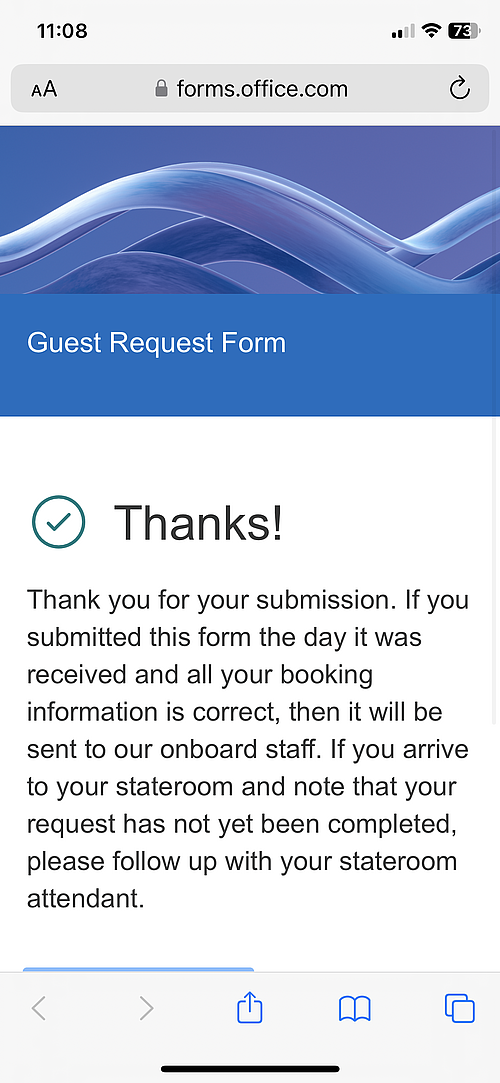Viewport: 500px width, 1083px height.
Task: Tap the 11:08 clock in status bar
Action: point(62,31)
